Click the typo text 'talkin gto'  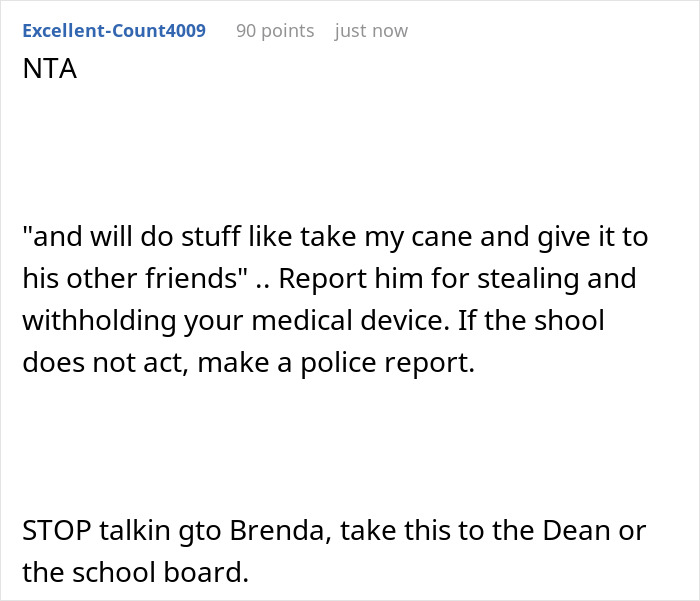[161, 531]
